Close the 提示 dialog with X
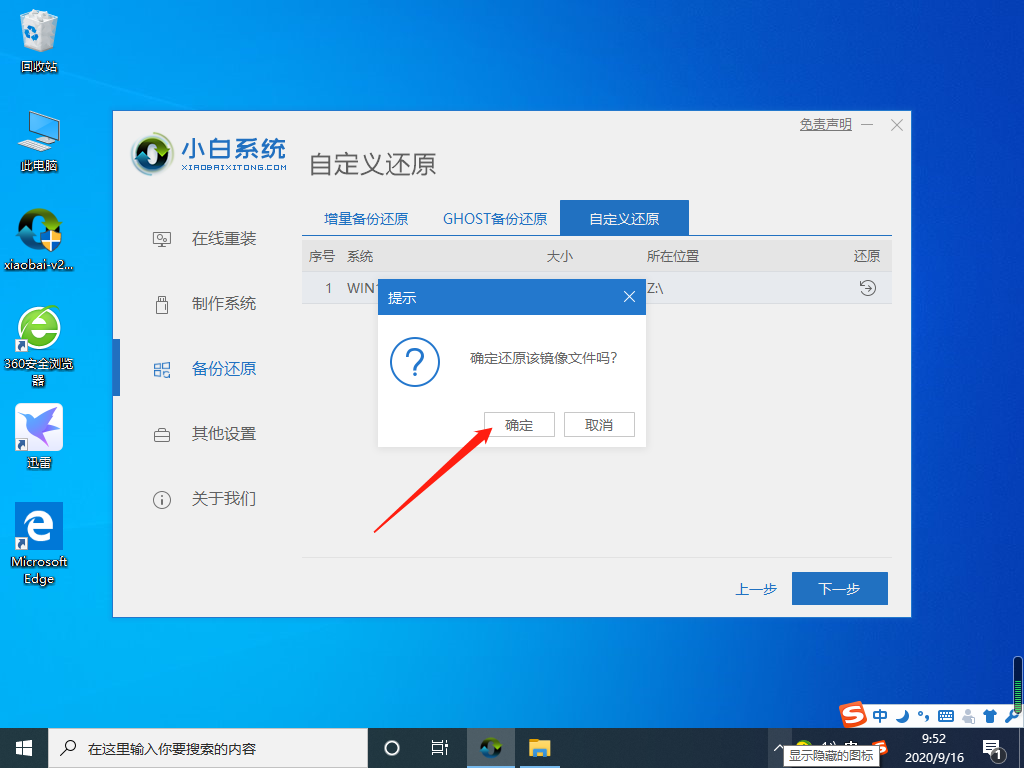 [630, 297]
